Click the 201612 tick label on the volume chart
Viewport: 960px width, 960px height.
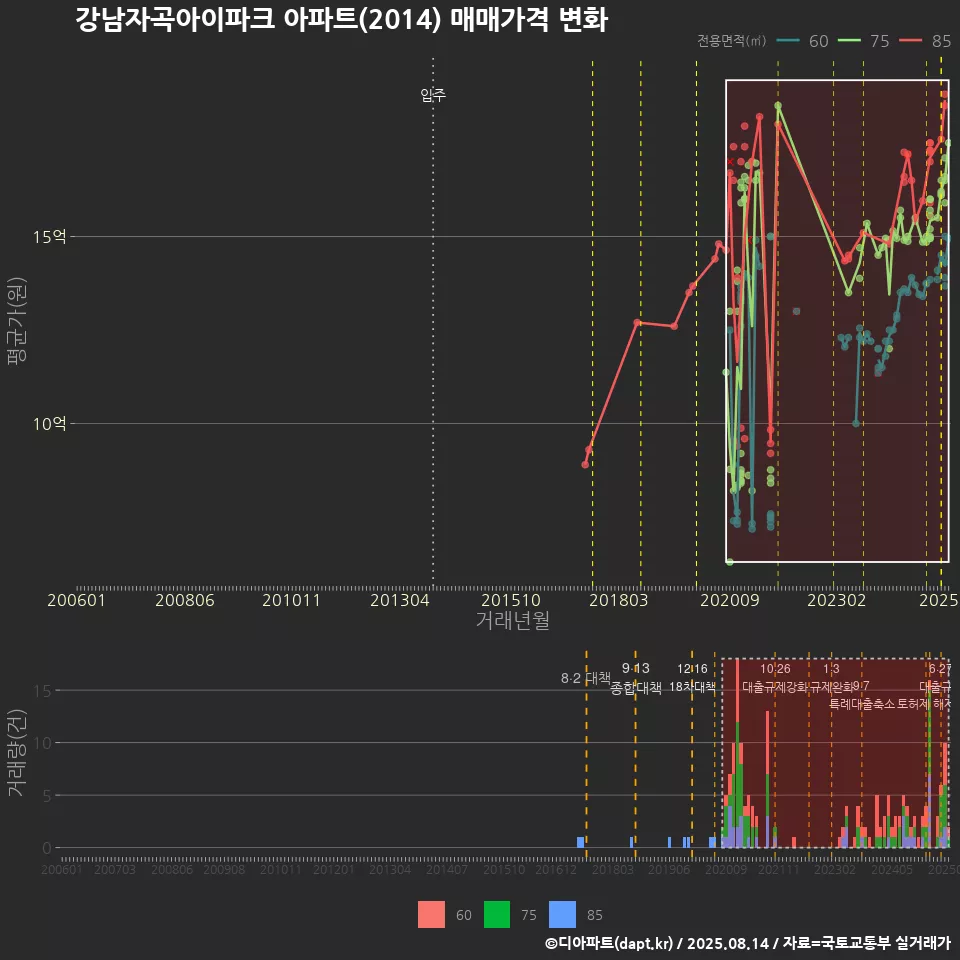556,869
